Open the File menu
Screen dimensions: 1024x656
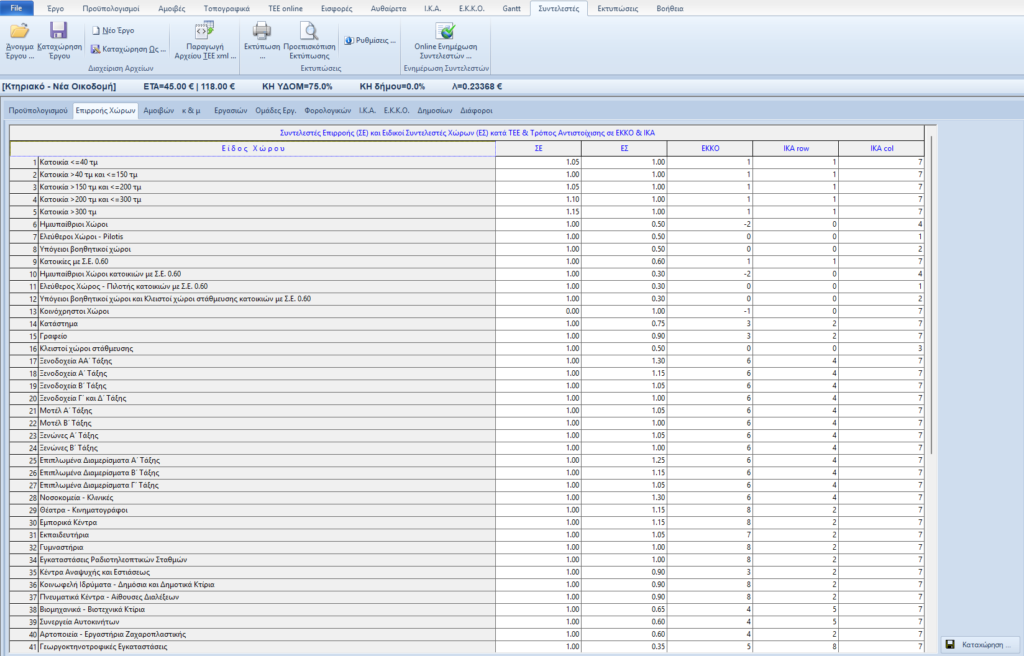point(17,7)
